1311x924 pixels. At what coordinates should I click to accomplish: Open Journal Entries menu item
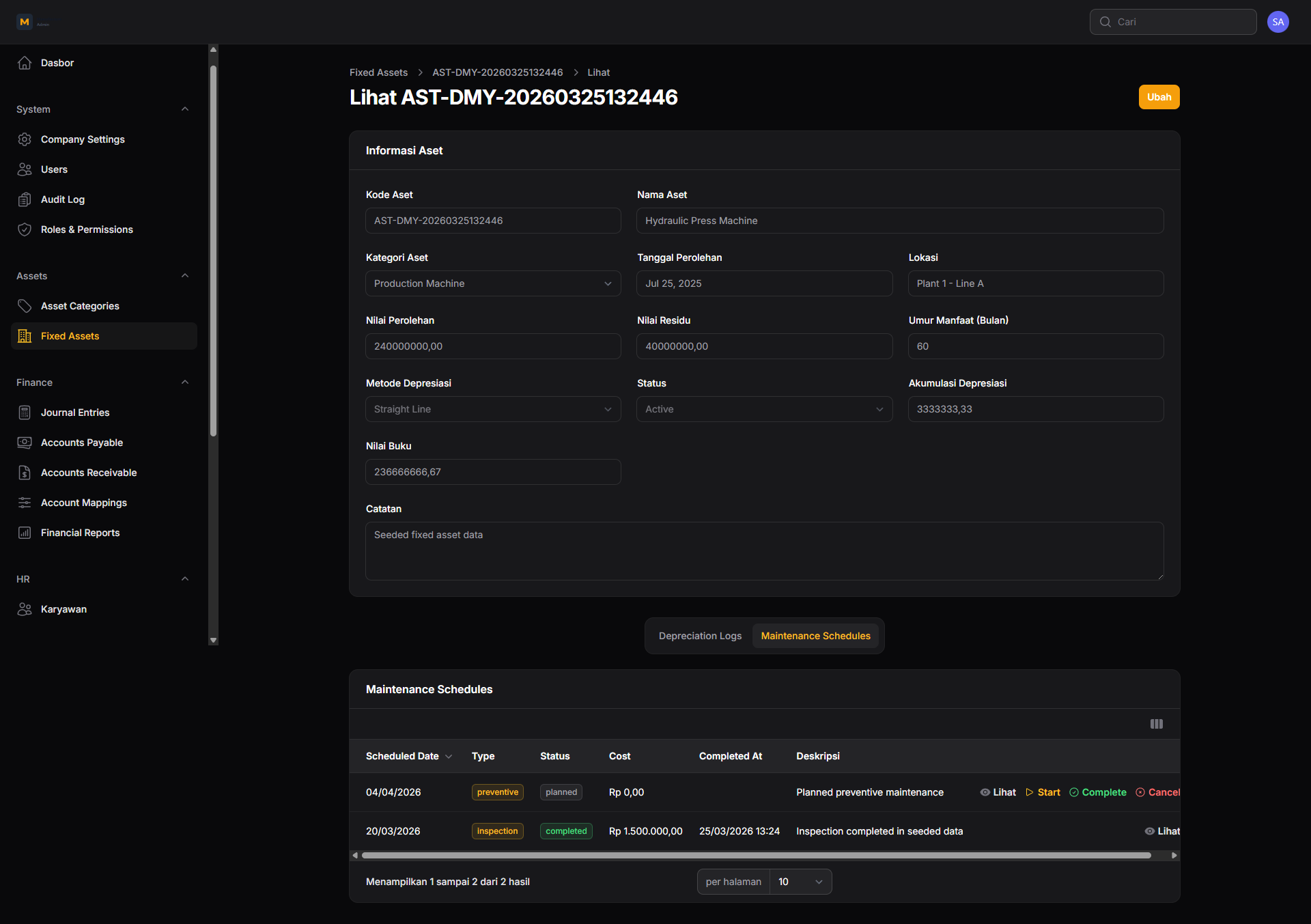point(104,412)
